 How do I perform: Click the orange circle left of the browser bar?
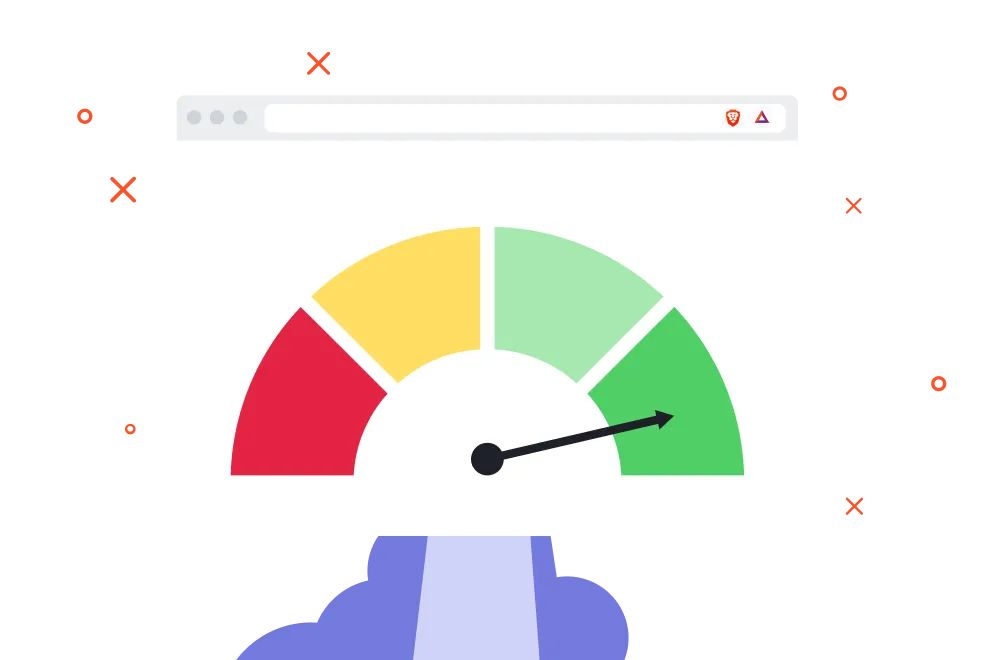point(85,116)
